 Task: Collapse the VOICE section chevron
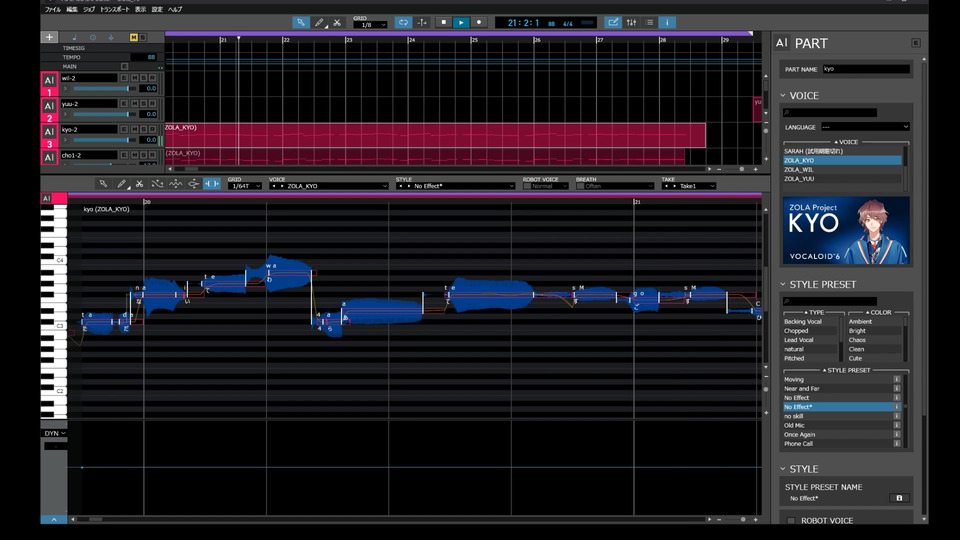782,96
